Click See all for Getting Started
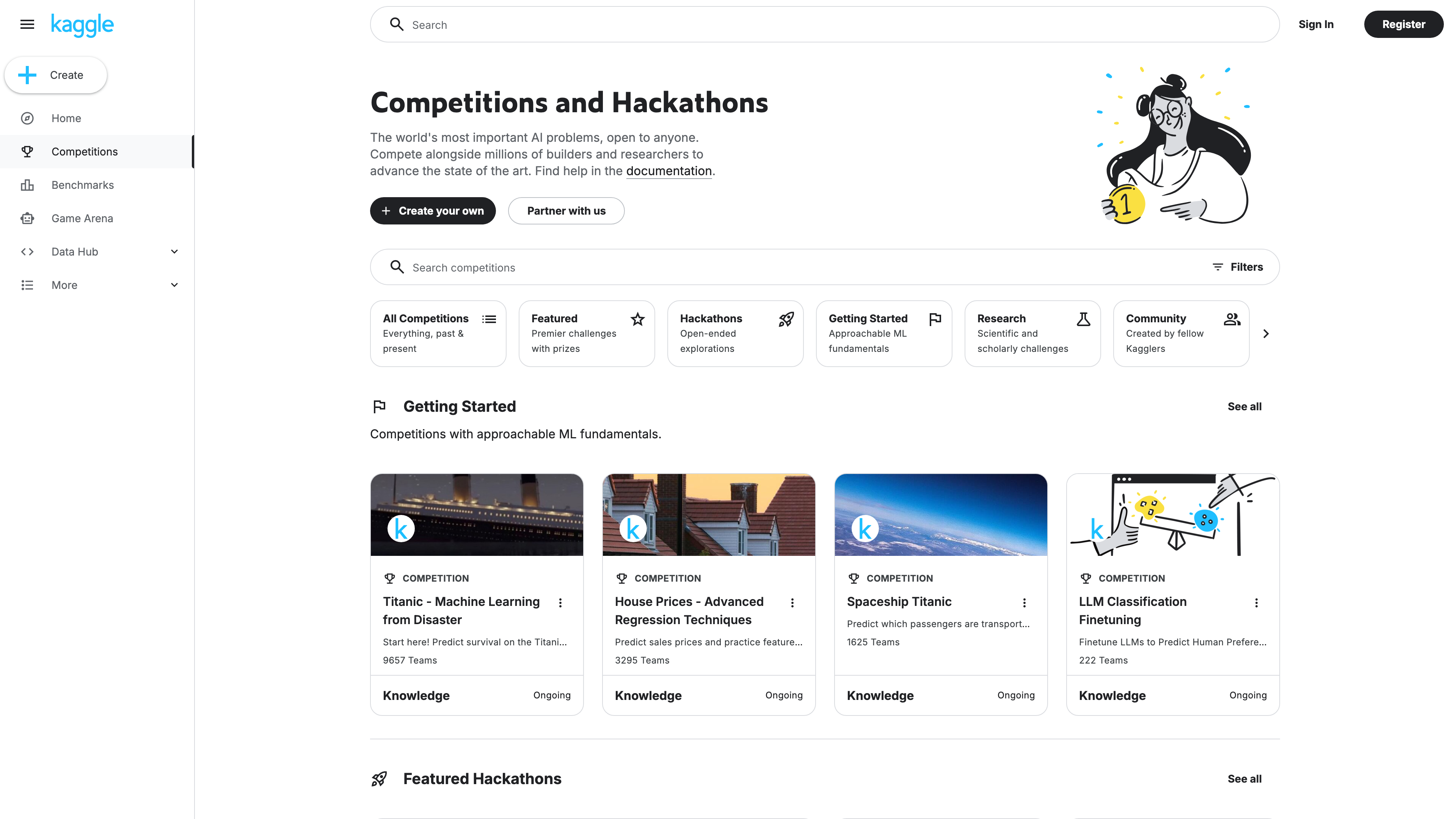1456x819 pixels. (x=1244, y=406)
